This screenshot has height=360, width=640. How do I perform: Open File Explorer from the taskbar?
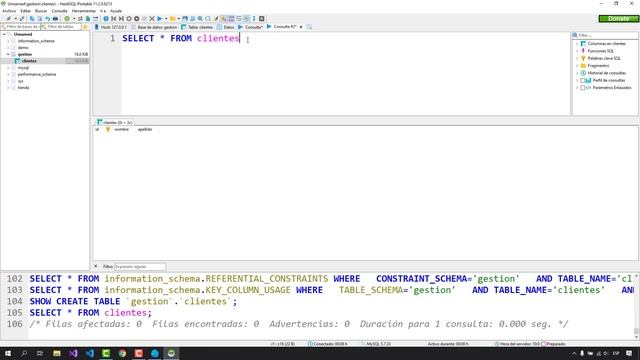click(x=57, y=353)
